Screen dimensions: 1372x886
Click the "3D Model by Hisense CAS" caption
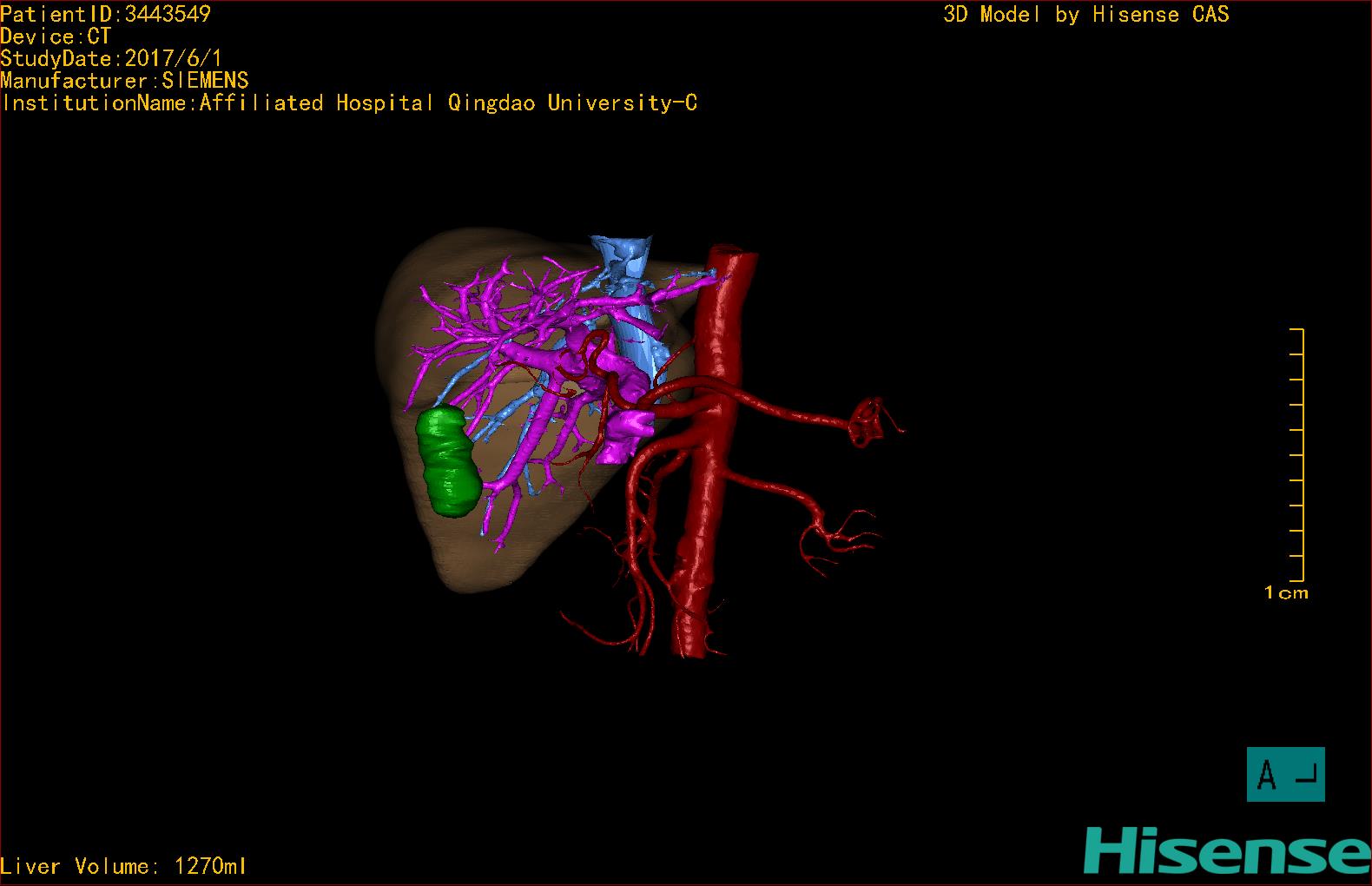(x=1086, y=14)
